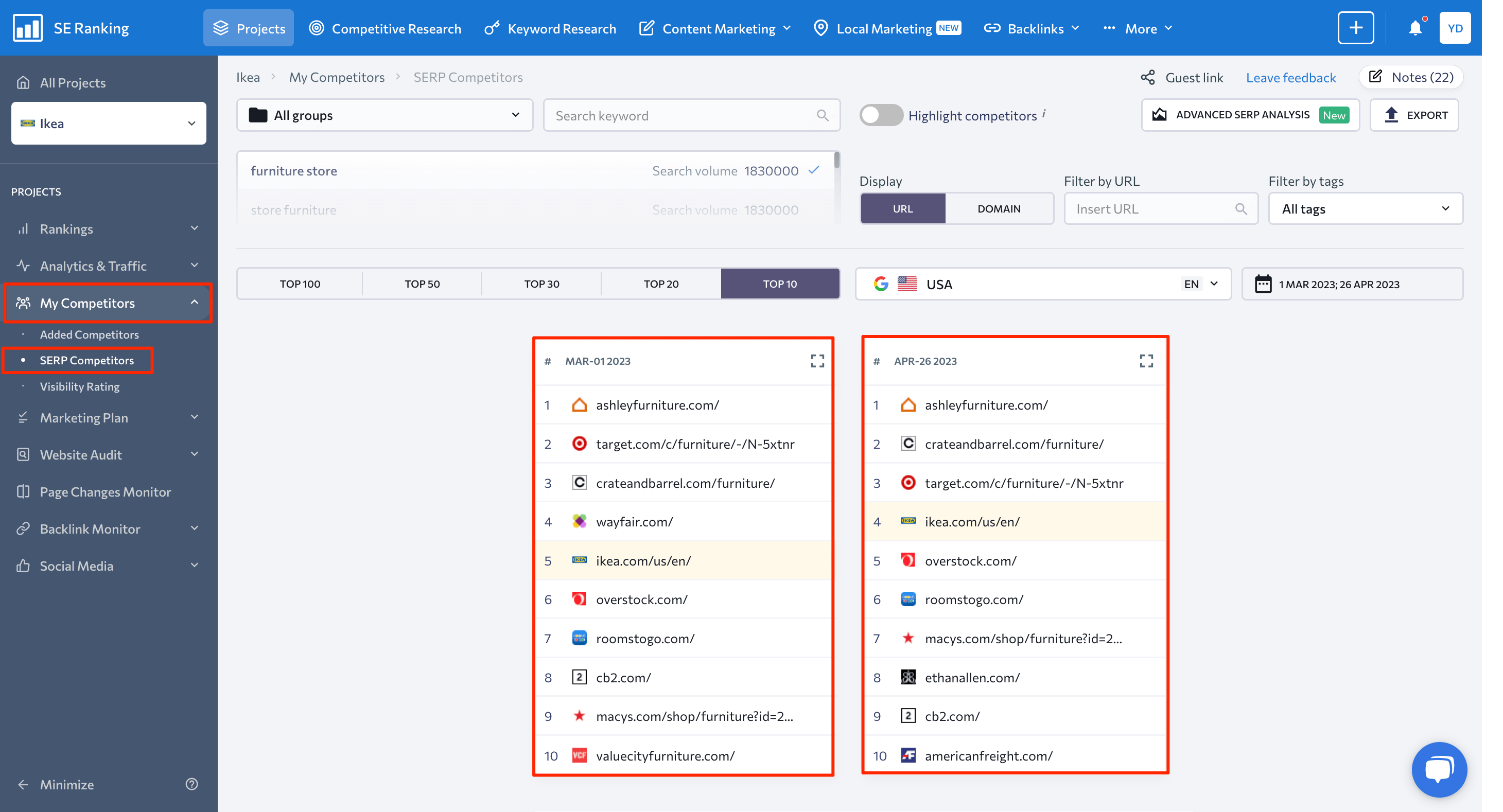The image size is (1503, 812).
Task: Click the Google icon in search engine selector
Action: click(881, 284)
